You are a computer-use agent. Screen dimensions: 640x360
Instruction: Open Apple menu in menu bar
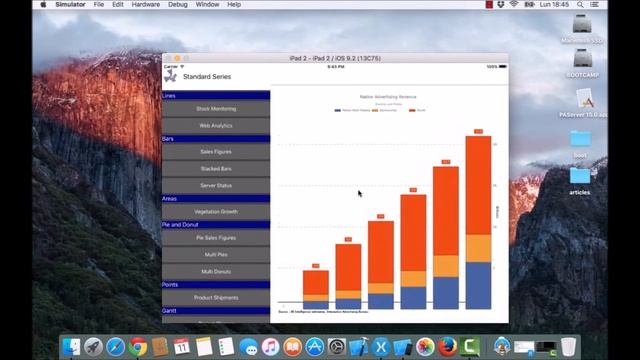43,4
